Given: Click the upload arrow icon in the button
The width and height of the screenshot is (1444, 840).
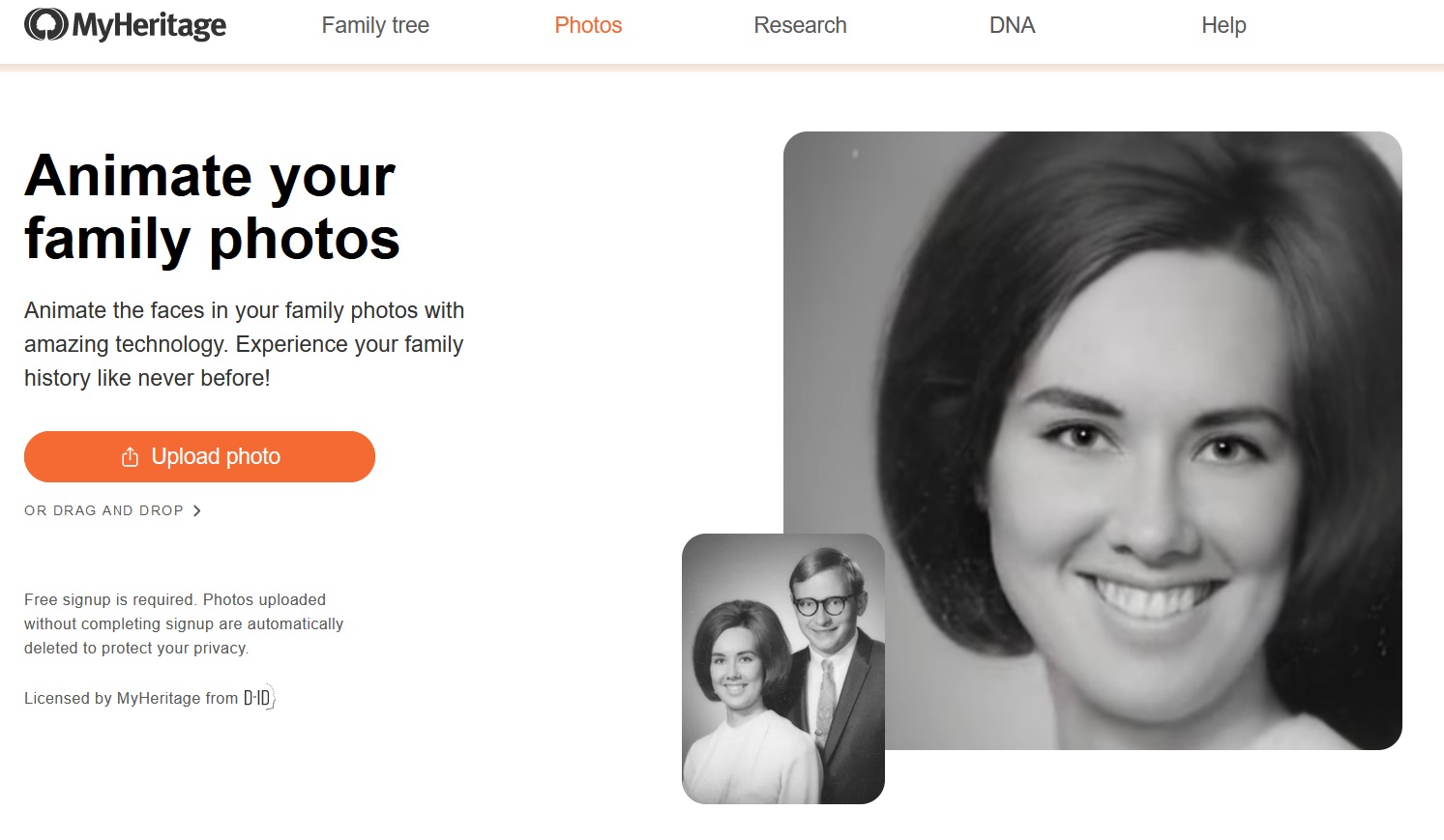Looking at the screenshot, I should [131, 456].
